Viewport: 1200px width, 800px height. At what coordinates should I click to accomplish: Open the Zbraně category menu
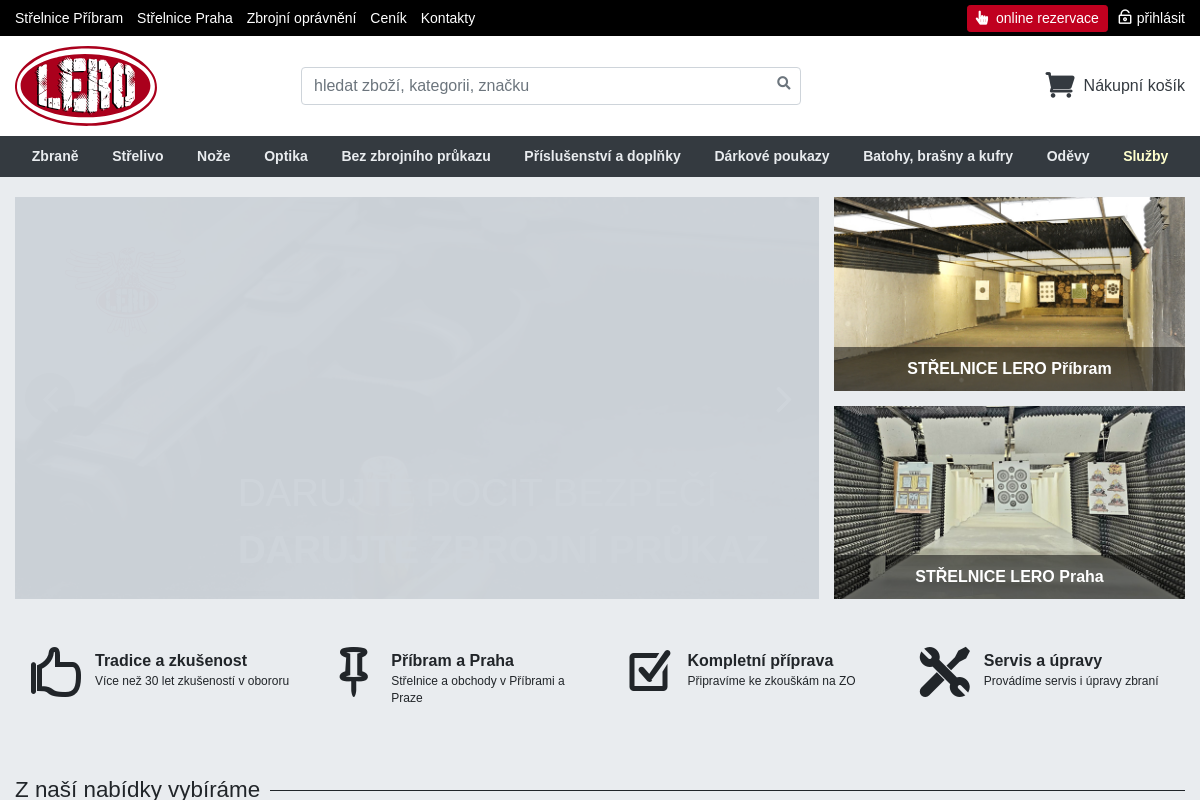pos(55,156)
